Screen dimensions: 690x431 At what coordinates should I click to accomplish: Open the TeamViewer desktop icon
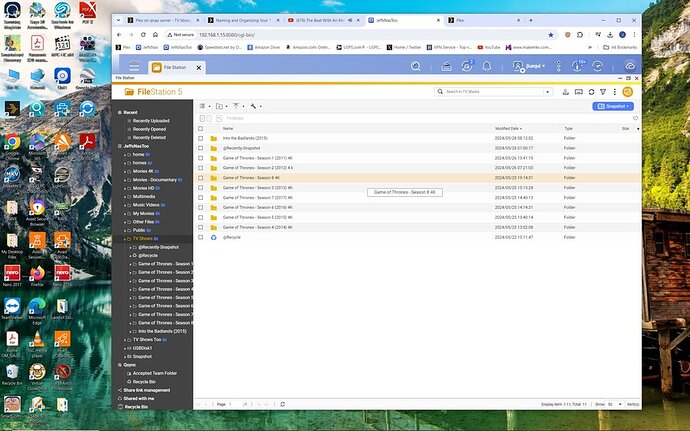(12, 308)
